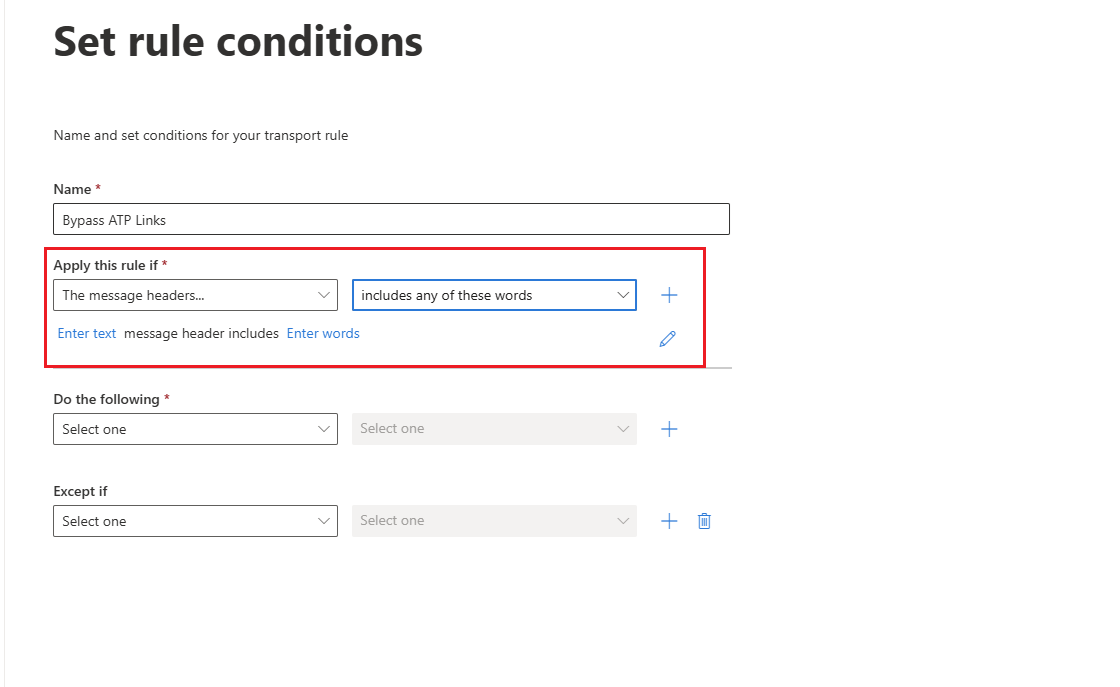The width and height of the screenshot is (1120, 687).
Task: Open the first 'Select one' dropdown under Except if
Action: [x=195, y=521]
